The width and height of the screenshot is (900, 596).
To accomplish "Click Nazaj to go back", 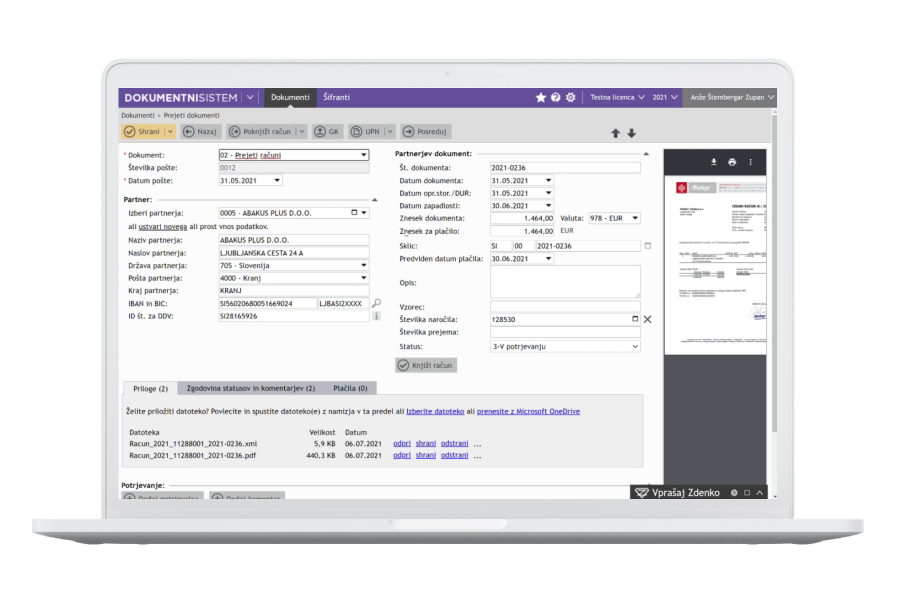I will (200, 131).
